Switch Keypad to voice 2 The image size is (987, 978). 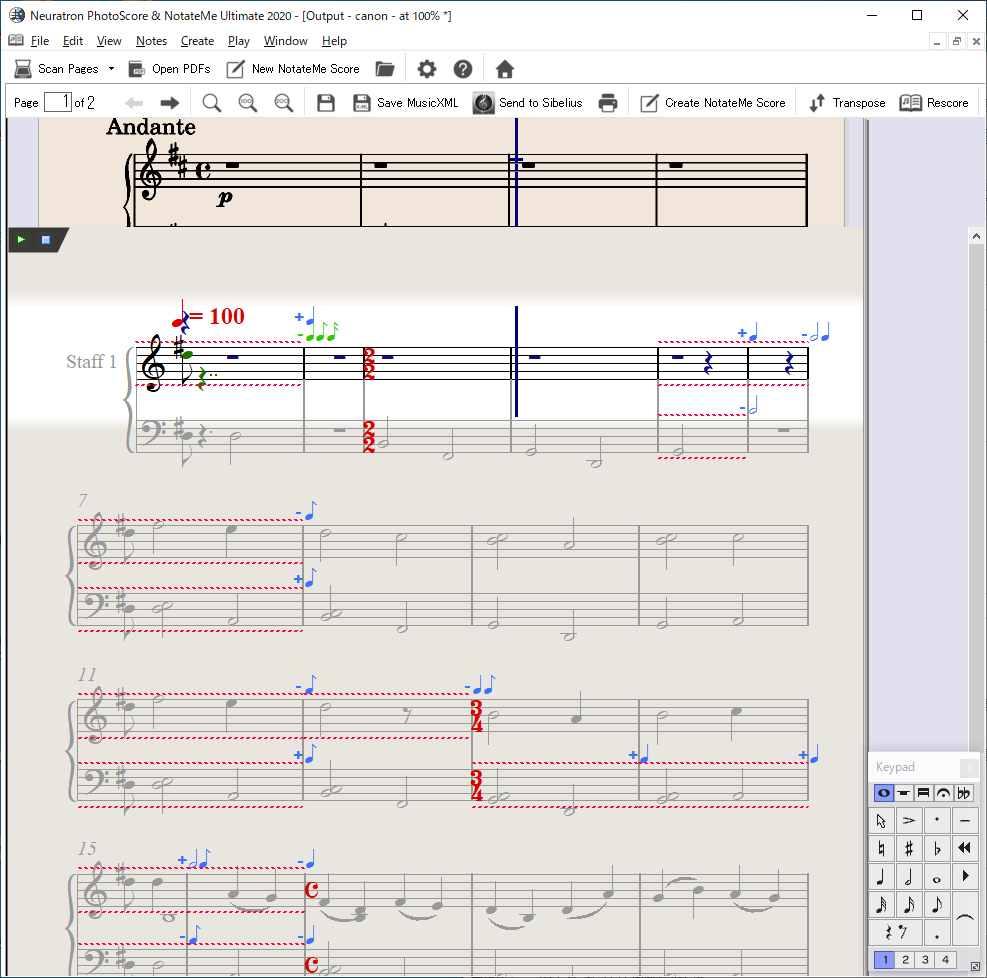905,960
